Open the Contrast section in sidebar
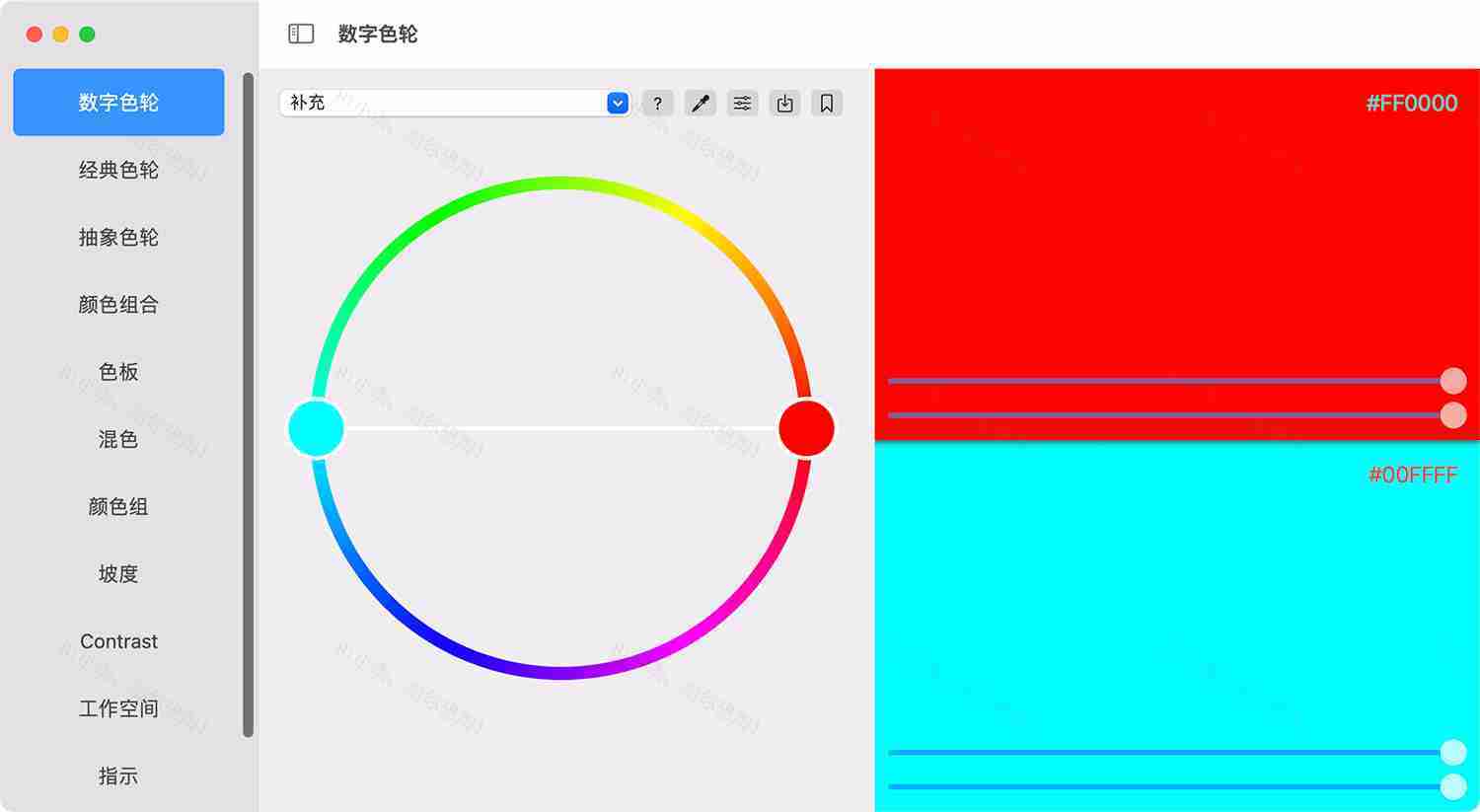This screenshot has width=1480, height=812. pos(118,641)
